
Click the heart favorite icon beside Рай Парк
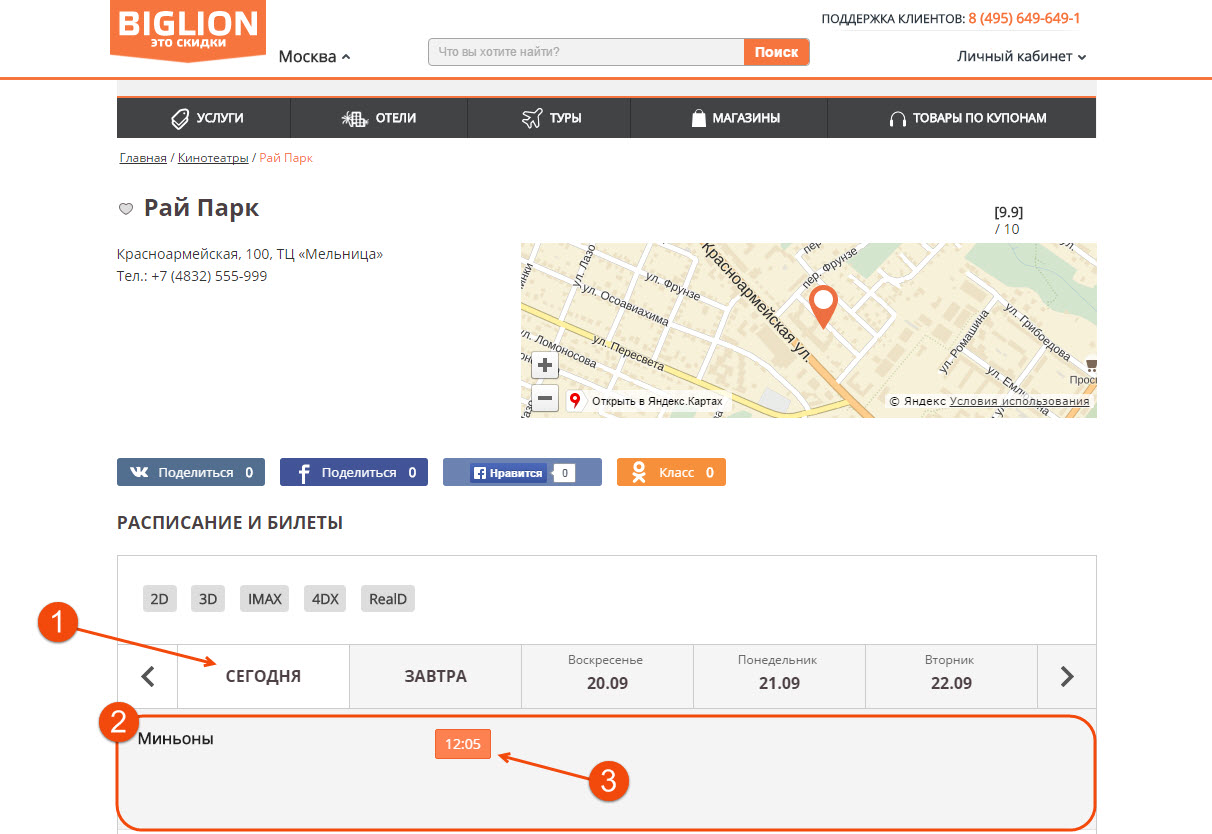coord(126,209)
